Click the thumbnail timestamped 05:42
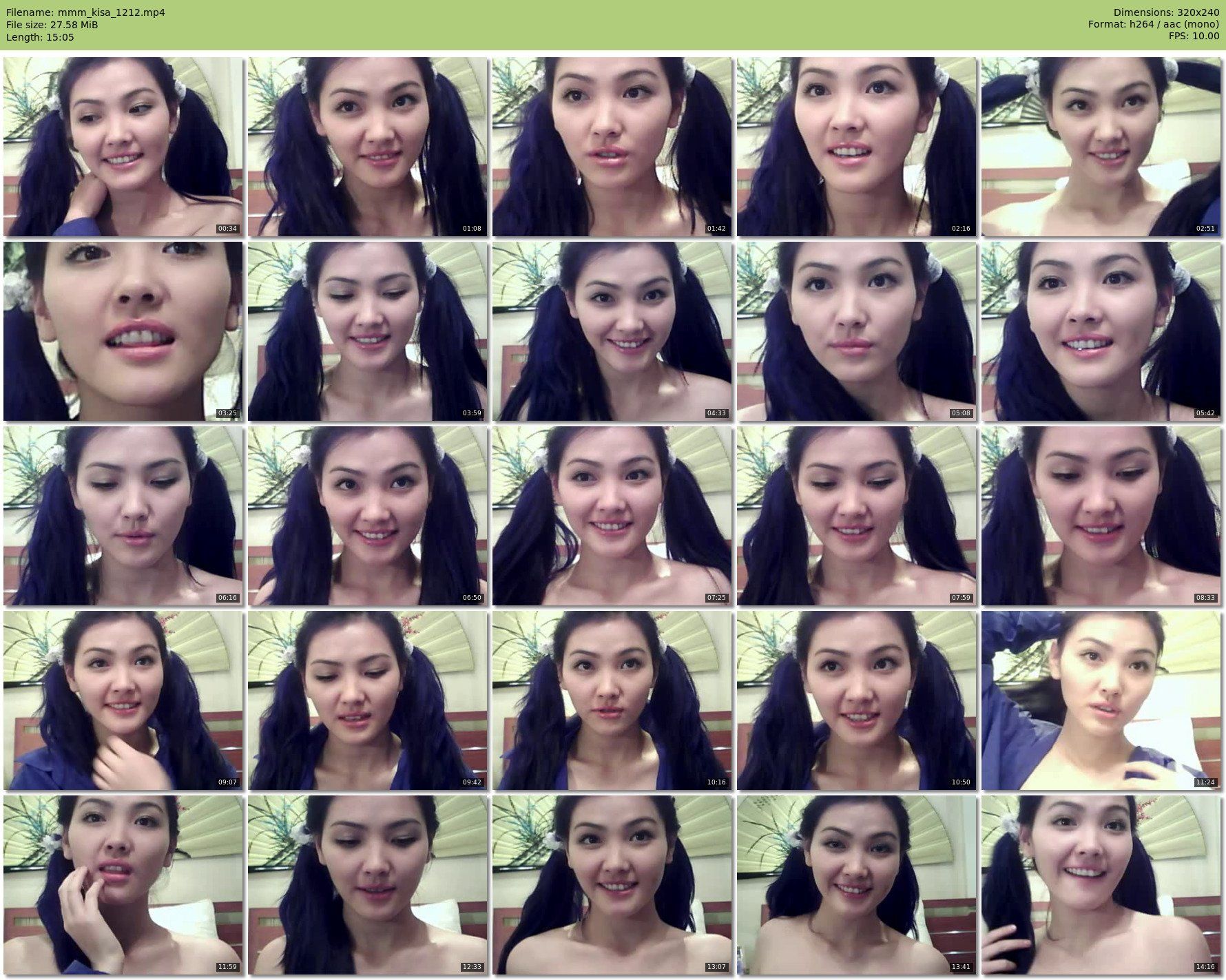This screenshot has height=980, width=1226. point(1101,331)
